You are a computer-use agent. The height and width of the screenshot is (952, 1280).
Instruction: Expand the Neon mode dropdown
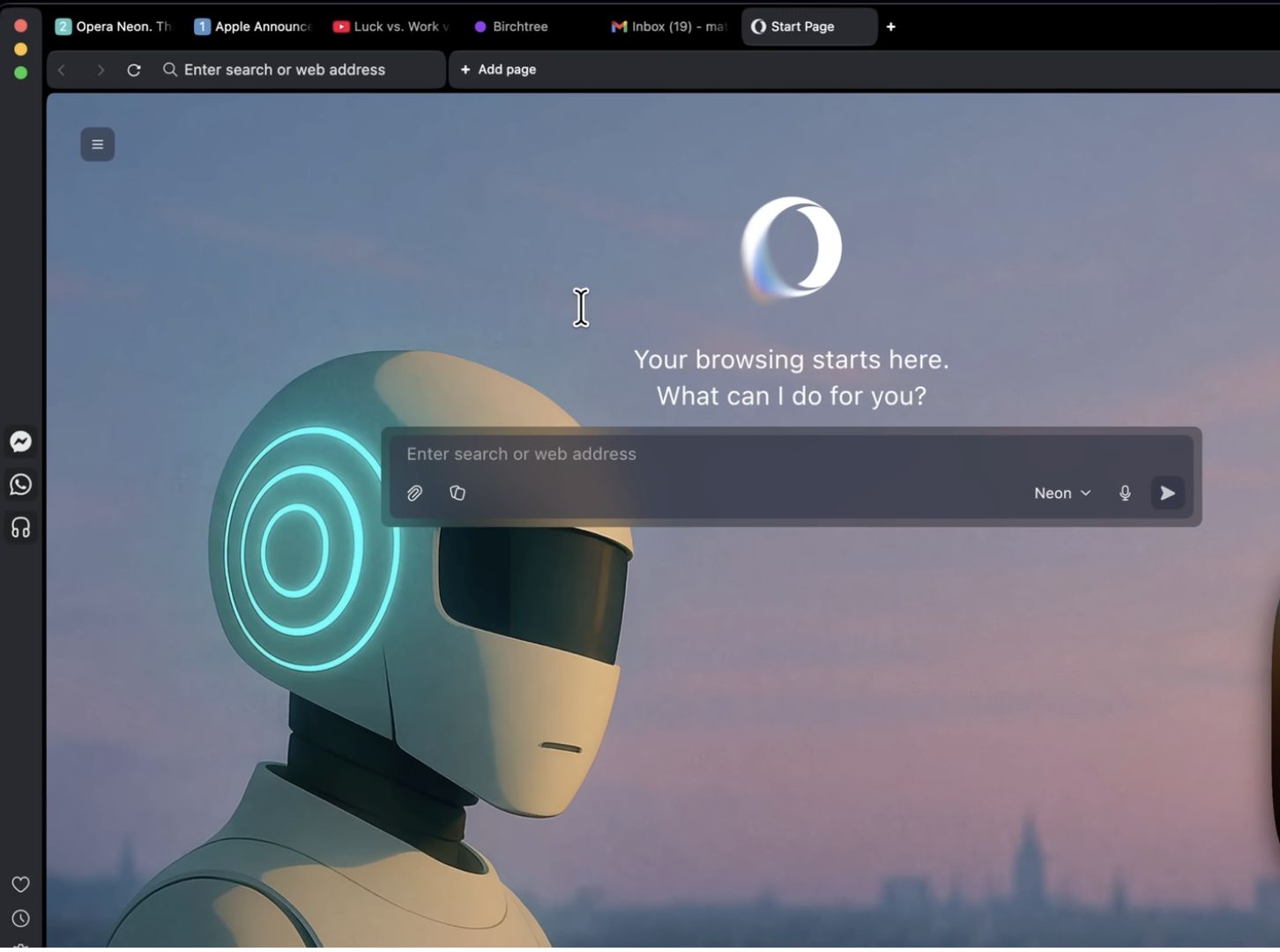click(1062, 494)
